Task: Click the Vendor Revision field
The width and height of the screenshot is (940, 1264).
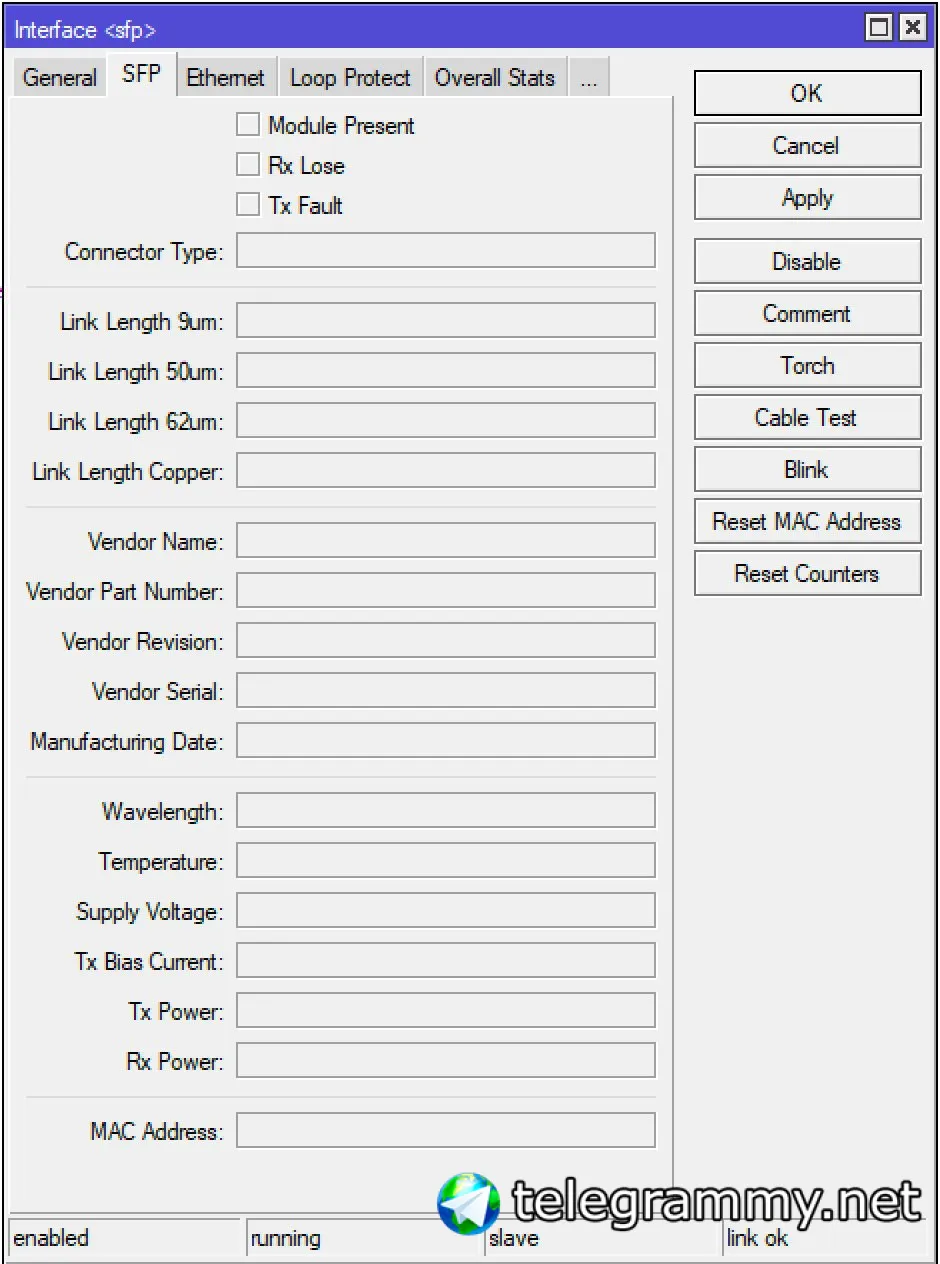Action: tap(446, 641)
